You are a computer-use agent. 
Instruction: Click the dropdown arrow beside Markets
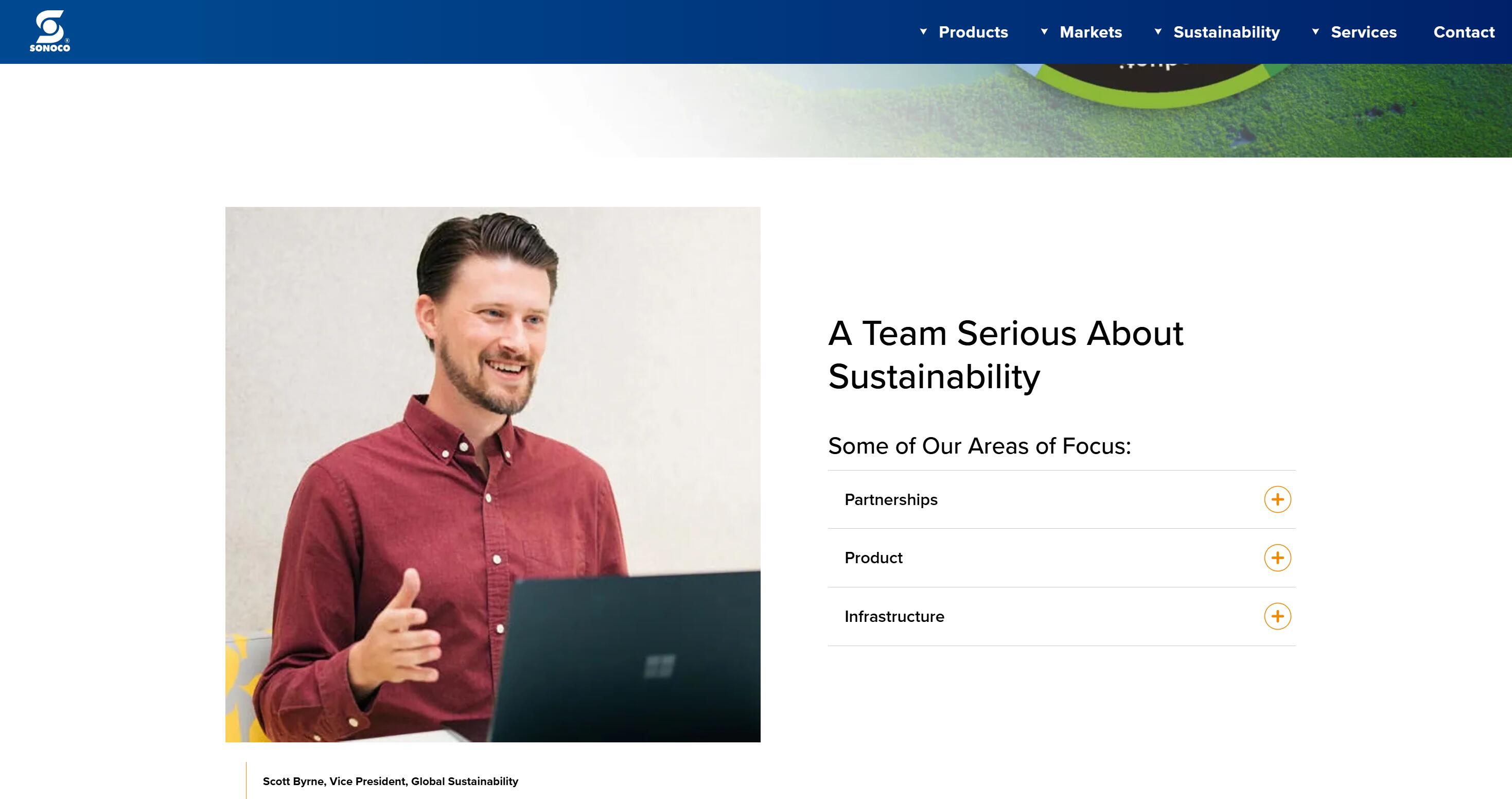[x=1044, y=32]
